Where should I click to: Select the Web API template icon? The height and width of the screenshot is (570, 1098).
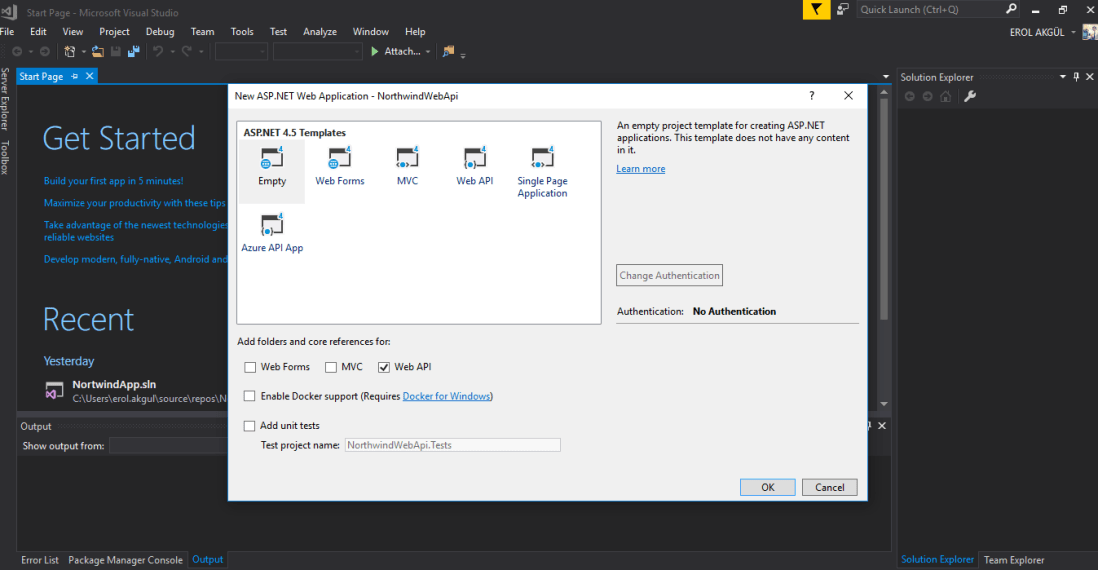tap(474, 159)
